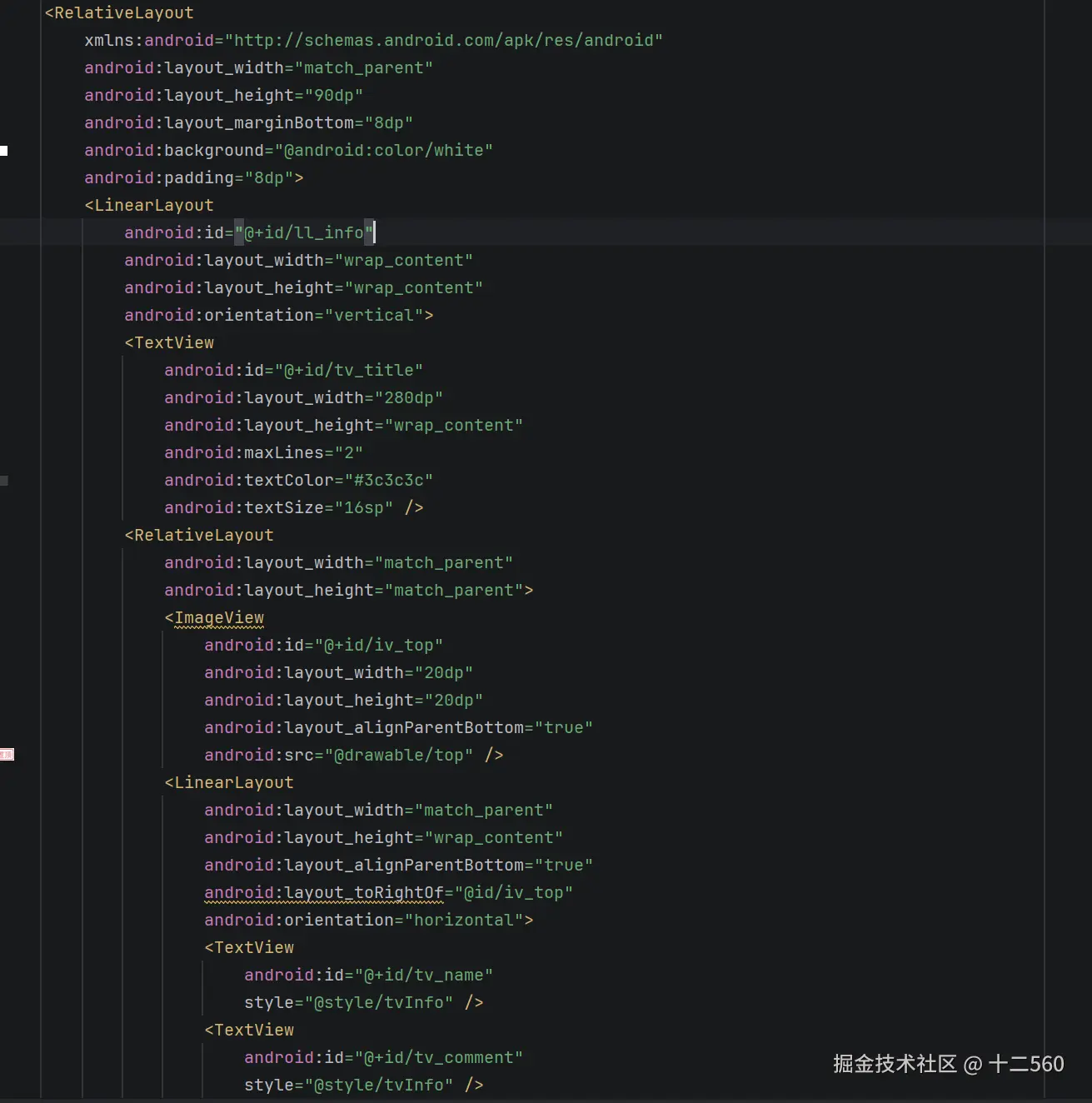Click the orientation="vertical" attribute
1092x1103 pixels.
tap(278, 315)
